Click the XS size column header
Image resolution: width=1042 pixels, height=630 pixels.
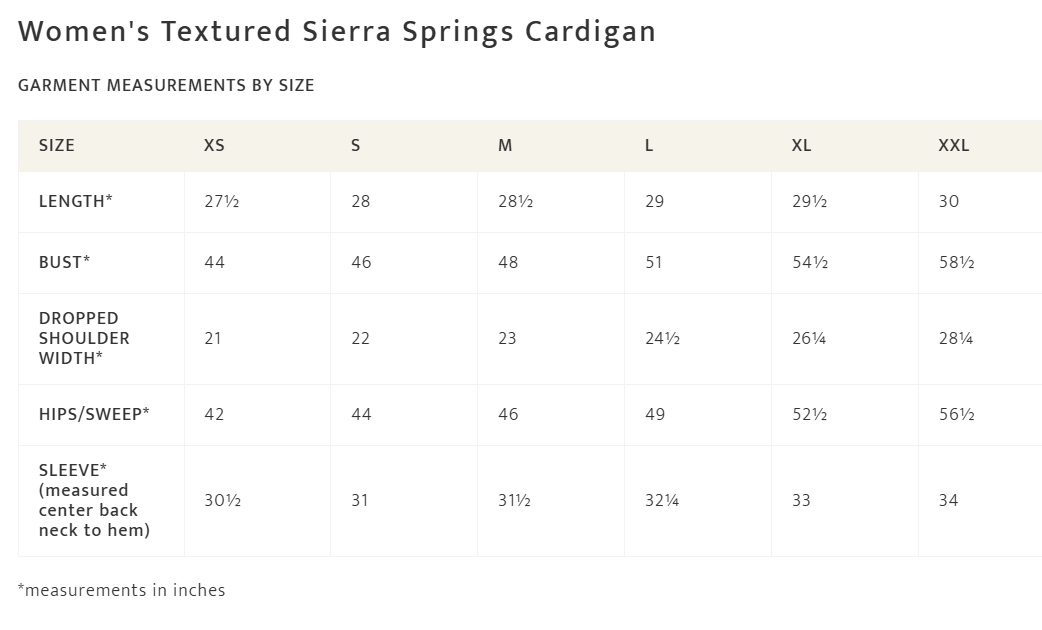214,146
